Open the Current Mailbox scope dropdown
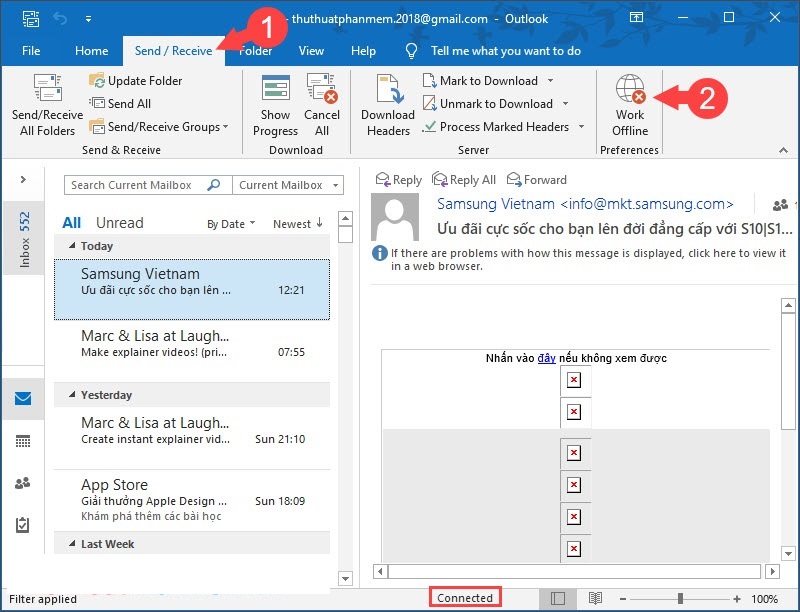 [x=288, y=185]
